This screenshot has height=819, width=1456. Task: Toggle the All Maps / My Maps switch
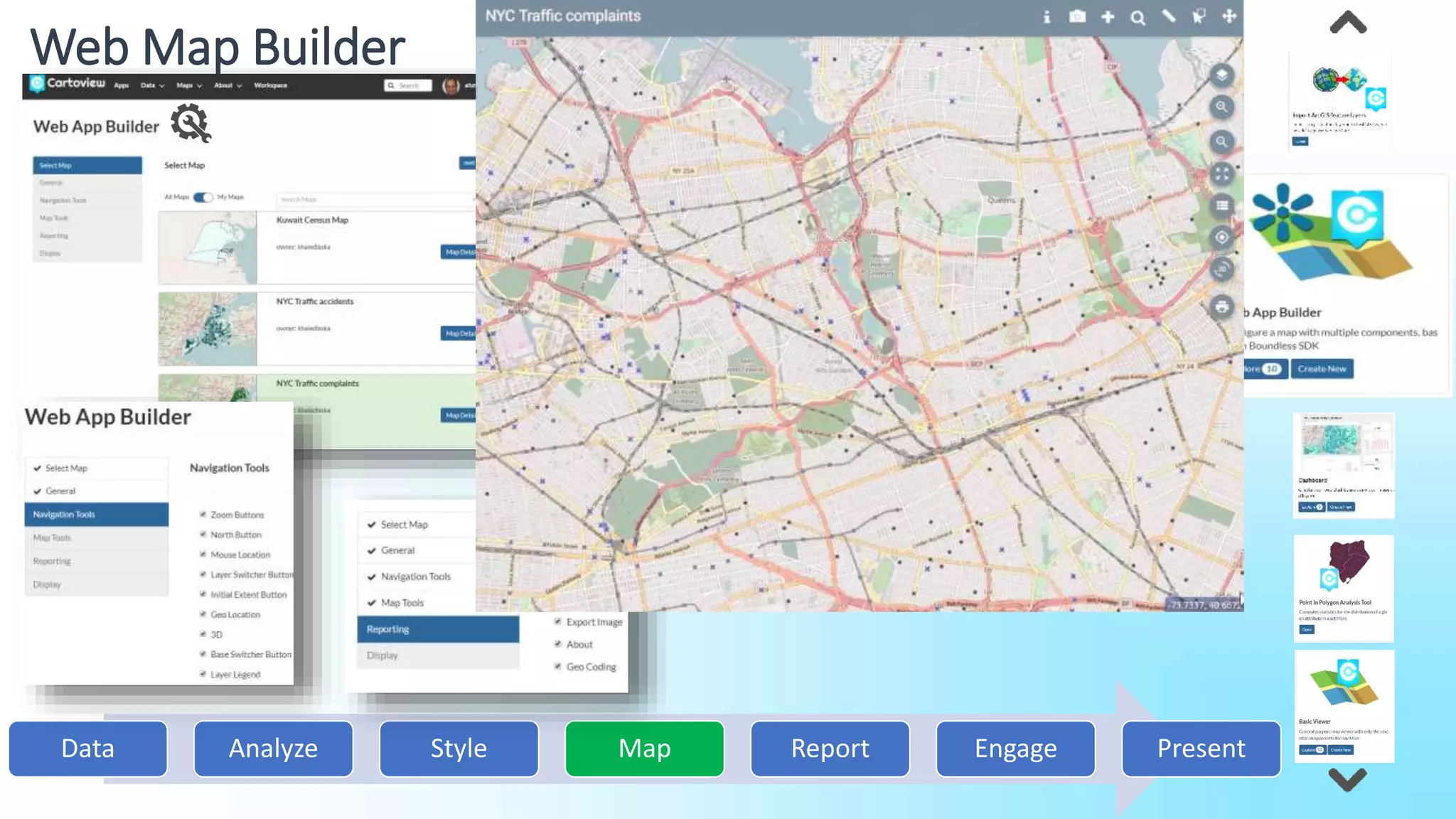(x=203, y=198)
